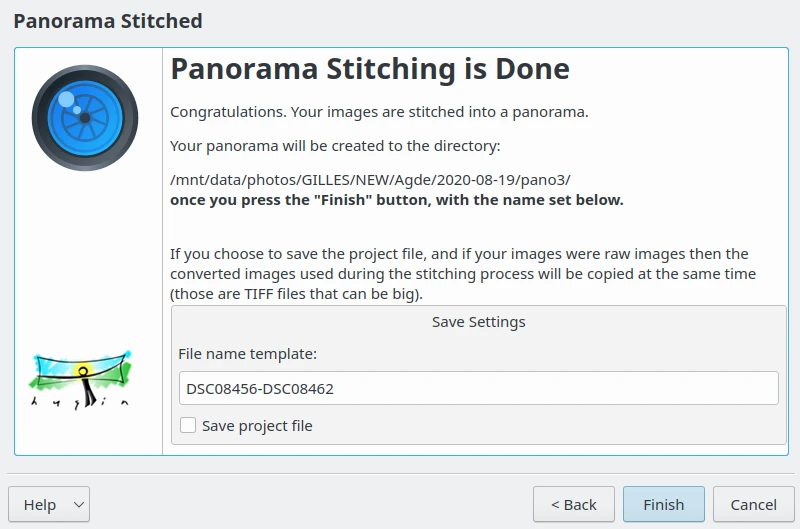Click the "Save project file" label text
This screenshot has height=529, width=800.
coord(257,426)
